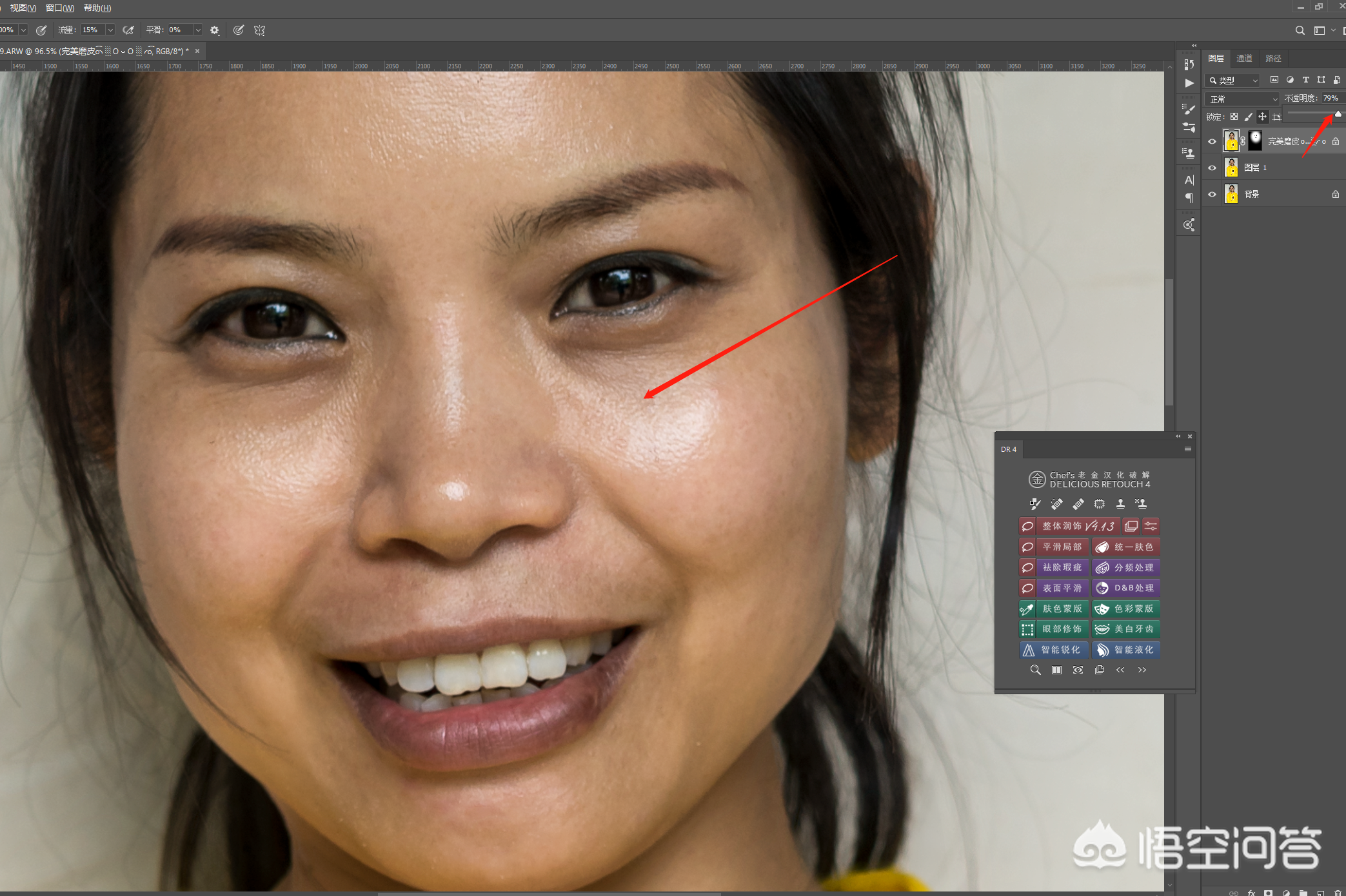Click the opacity slider handle

point(1338,114)
